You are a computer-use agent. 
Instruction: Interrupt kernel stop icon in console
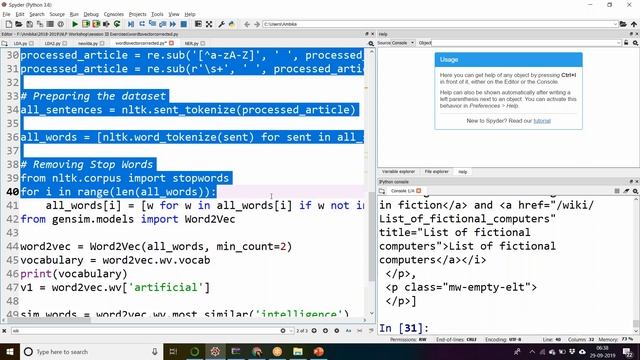click(617, 191)
